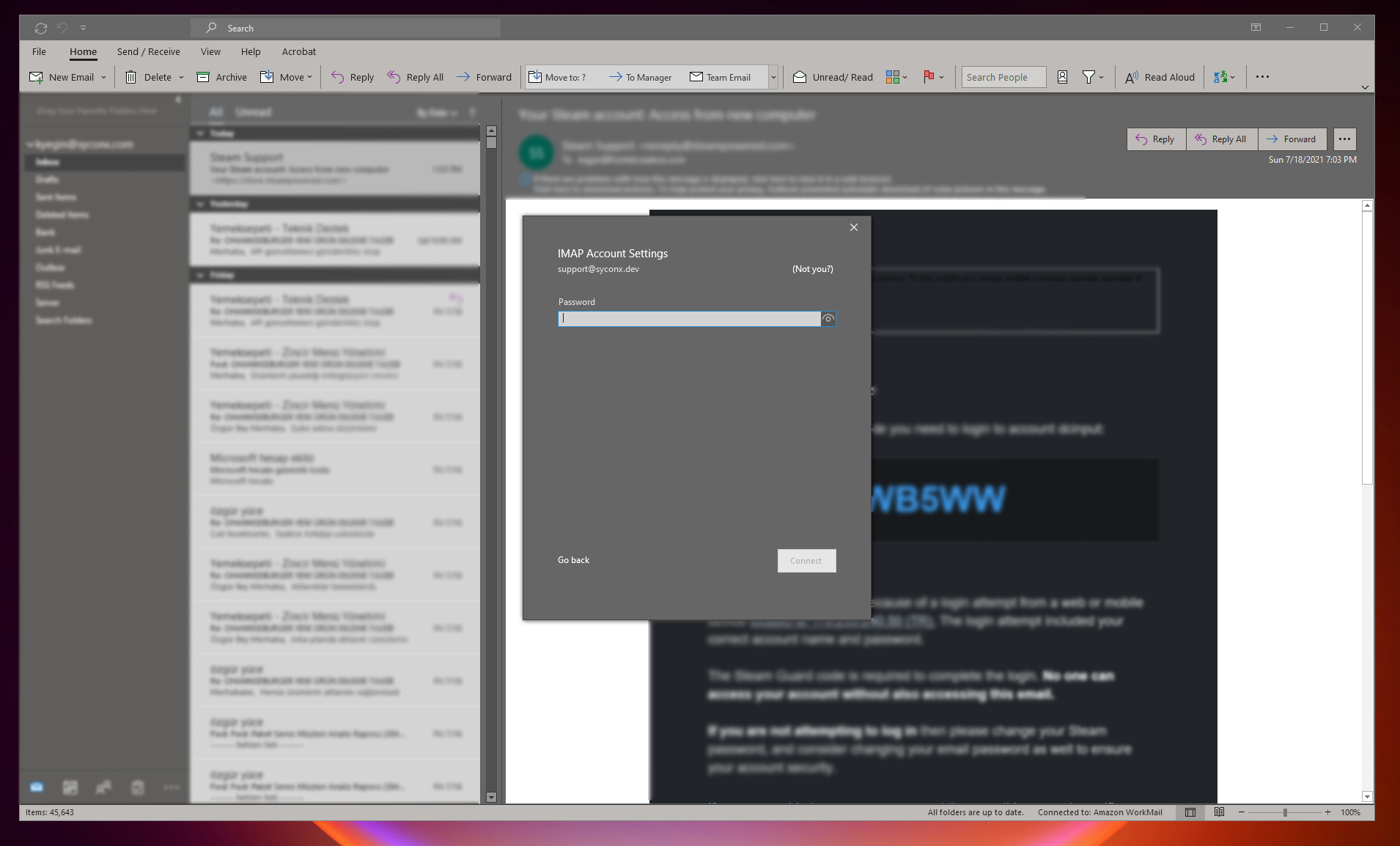Click the Send/Receive sync icon in title bar
The height and width of the screenshot is (846, 1400).
(x=41, y=28)
